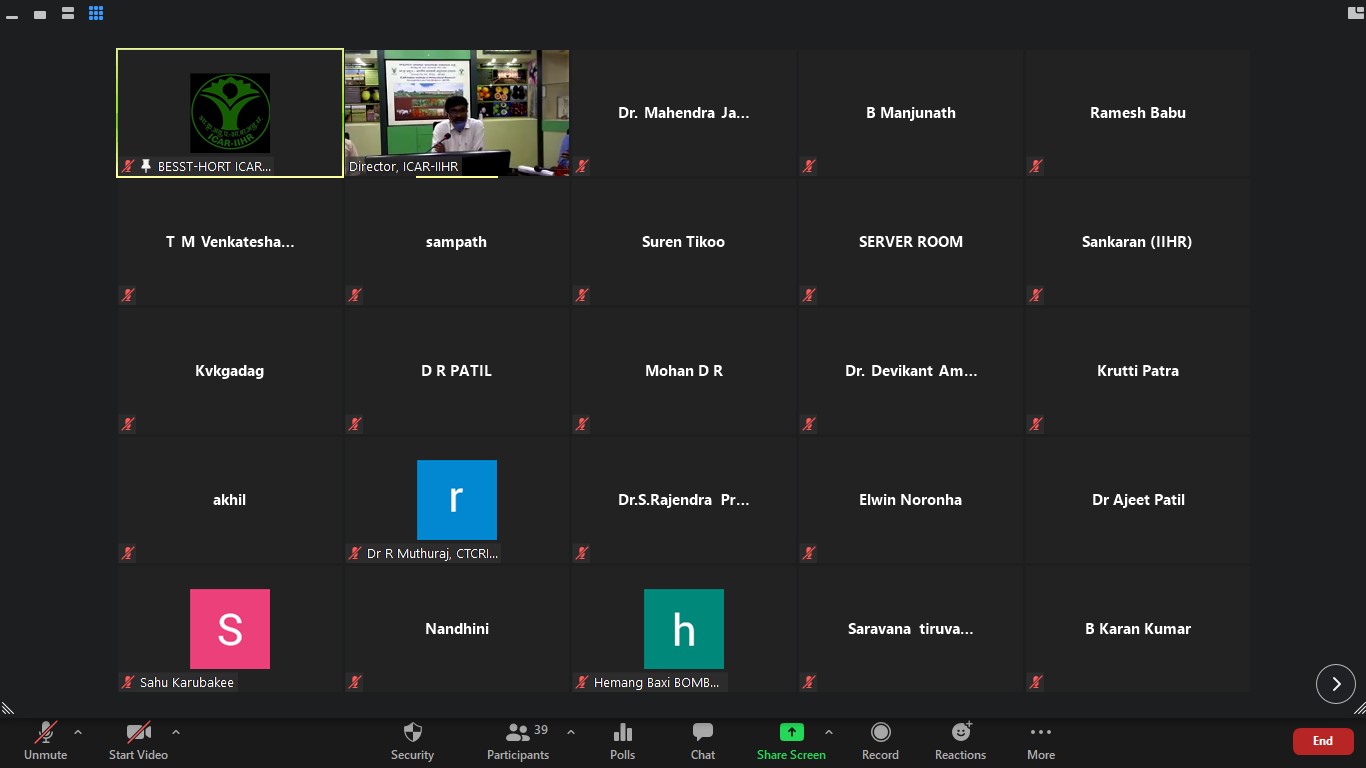
Task: Click the red End button
Action: point(1323,741)
